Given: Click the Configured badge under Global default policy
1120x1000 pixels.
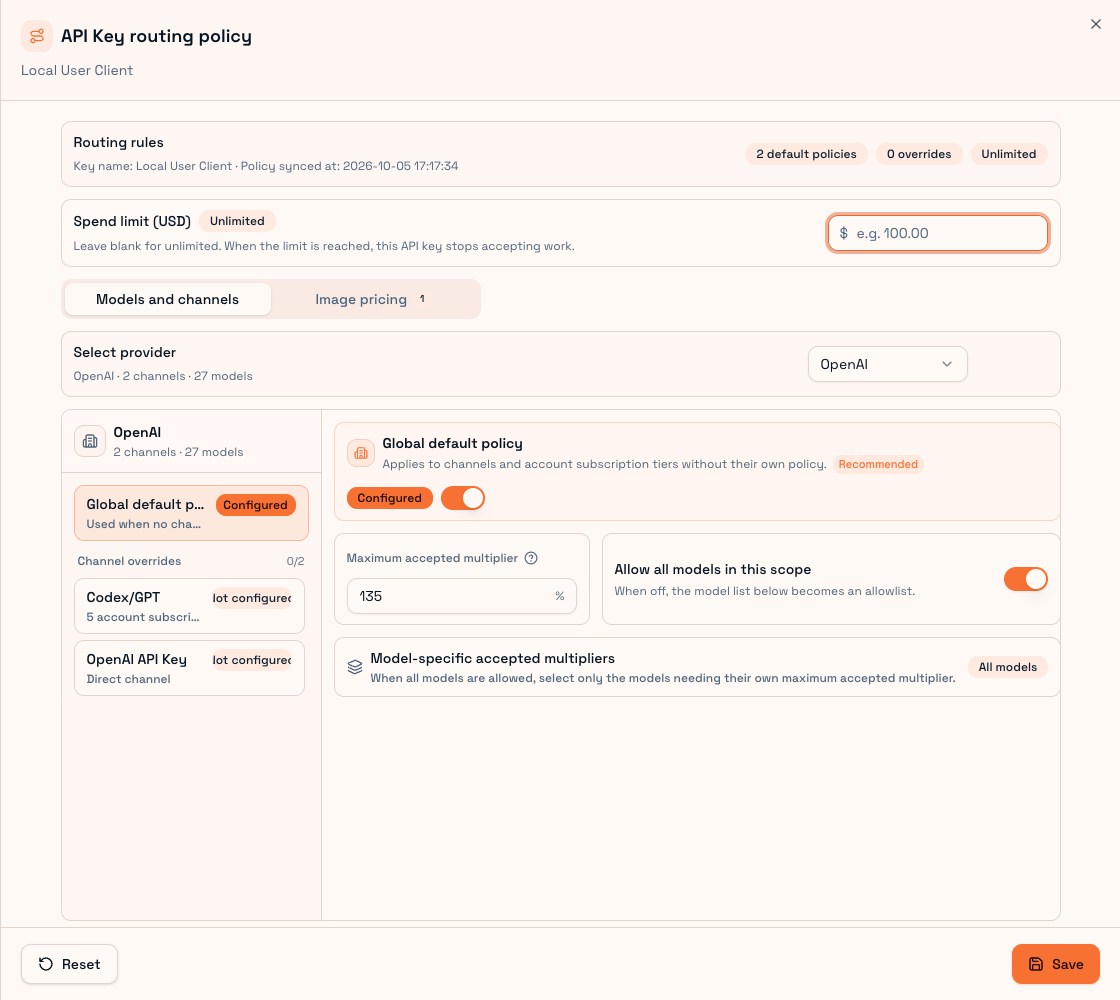Looking at the screenshot, I should click(x=389, y=498).
